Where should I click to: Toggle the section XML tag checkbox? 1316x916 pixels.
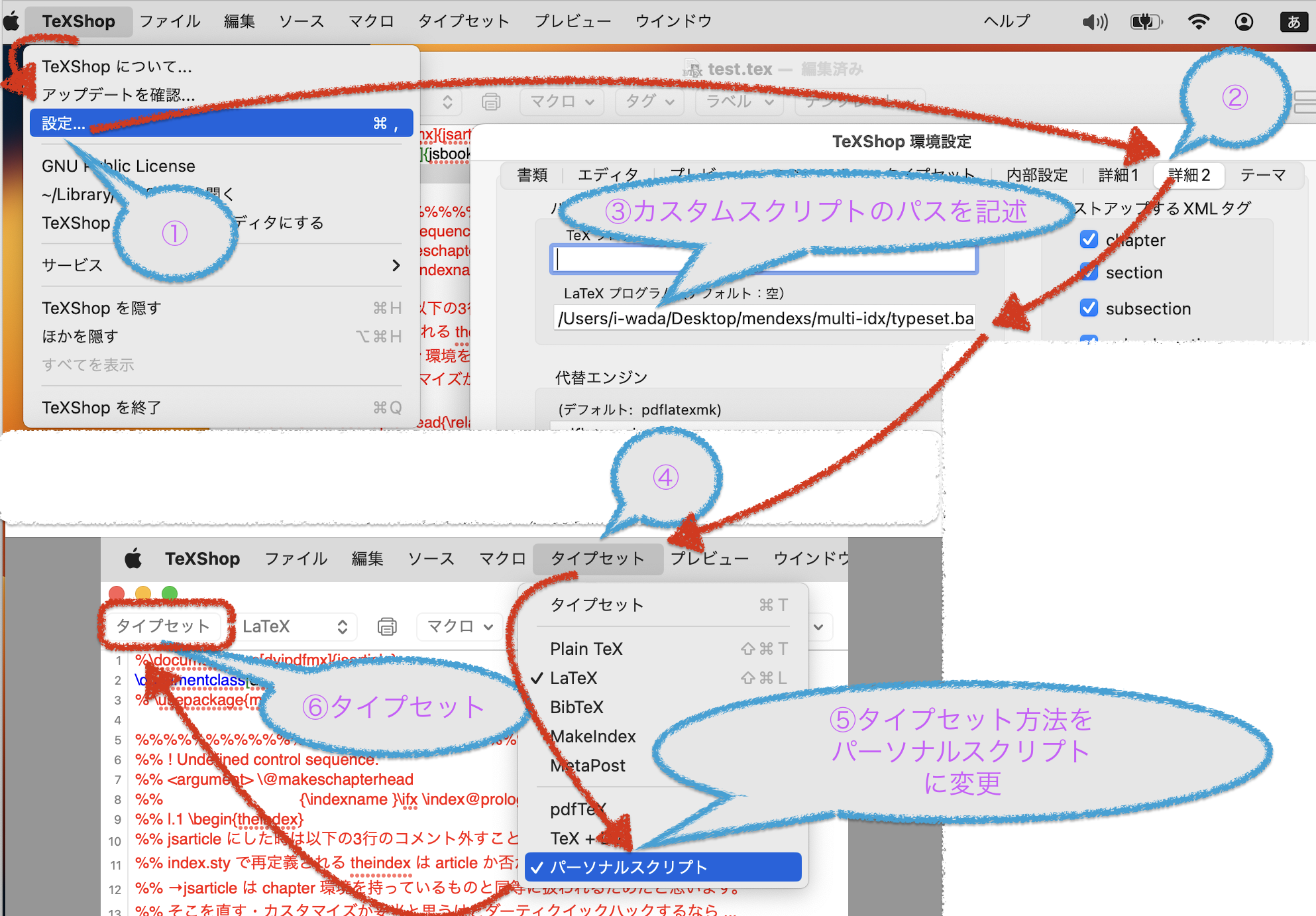1089,272
